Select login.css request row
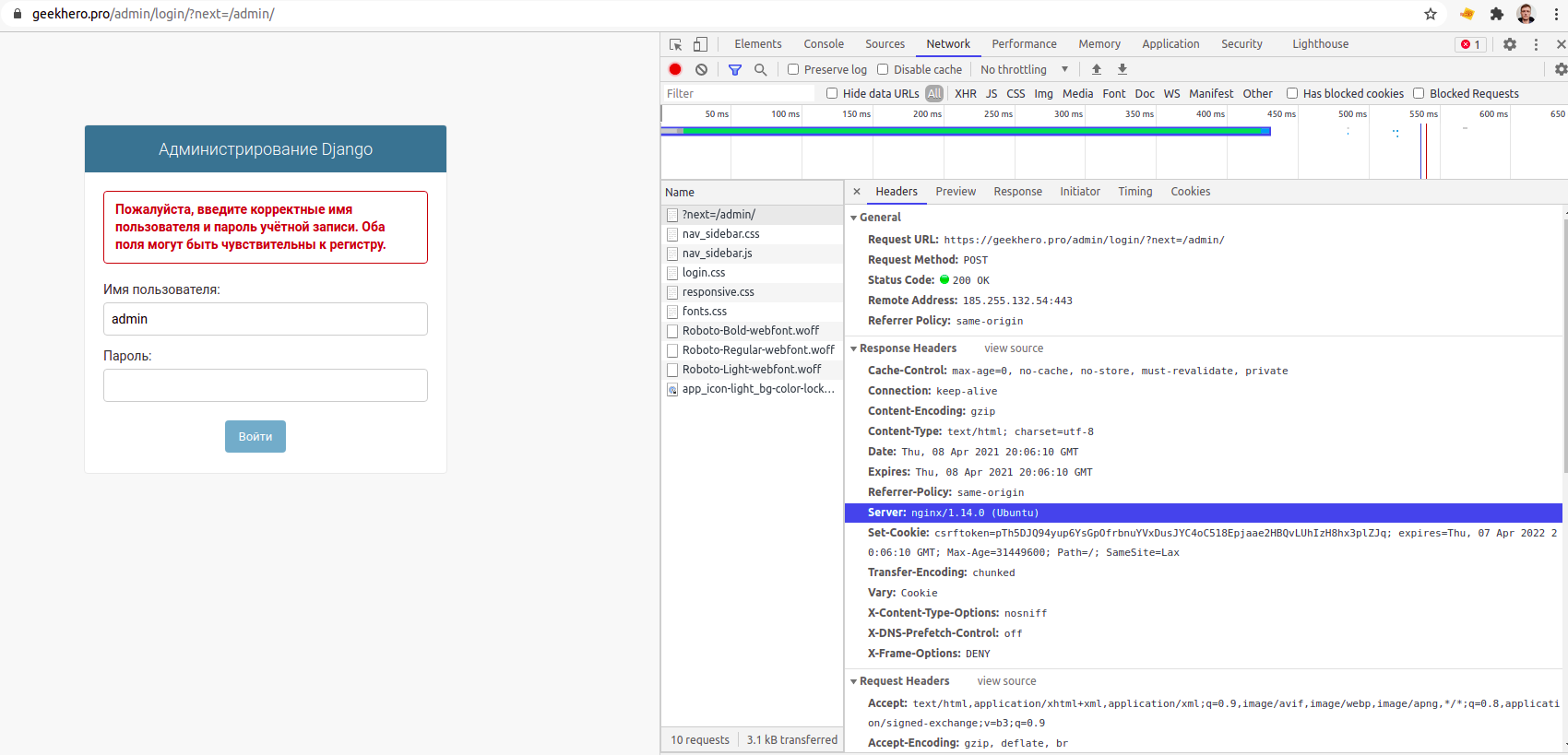This screenshot has width=1568, height=755. [x=752, y=273]
